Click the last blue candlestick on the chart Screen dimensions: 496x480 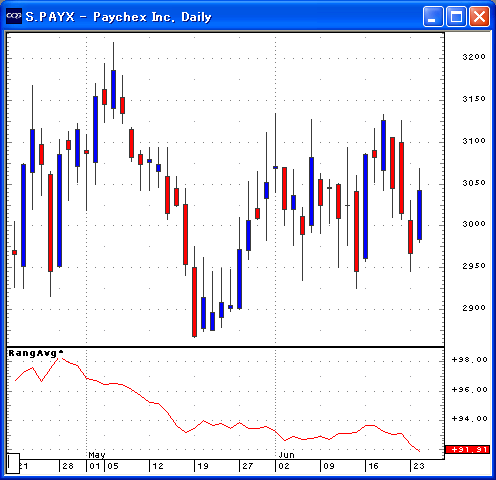(x=419, y=215)
